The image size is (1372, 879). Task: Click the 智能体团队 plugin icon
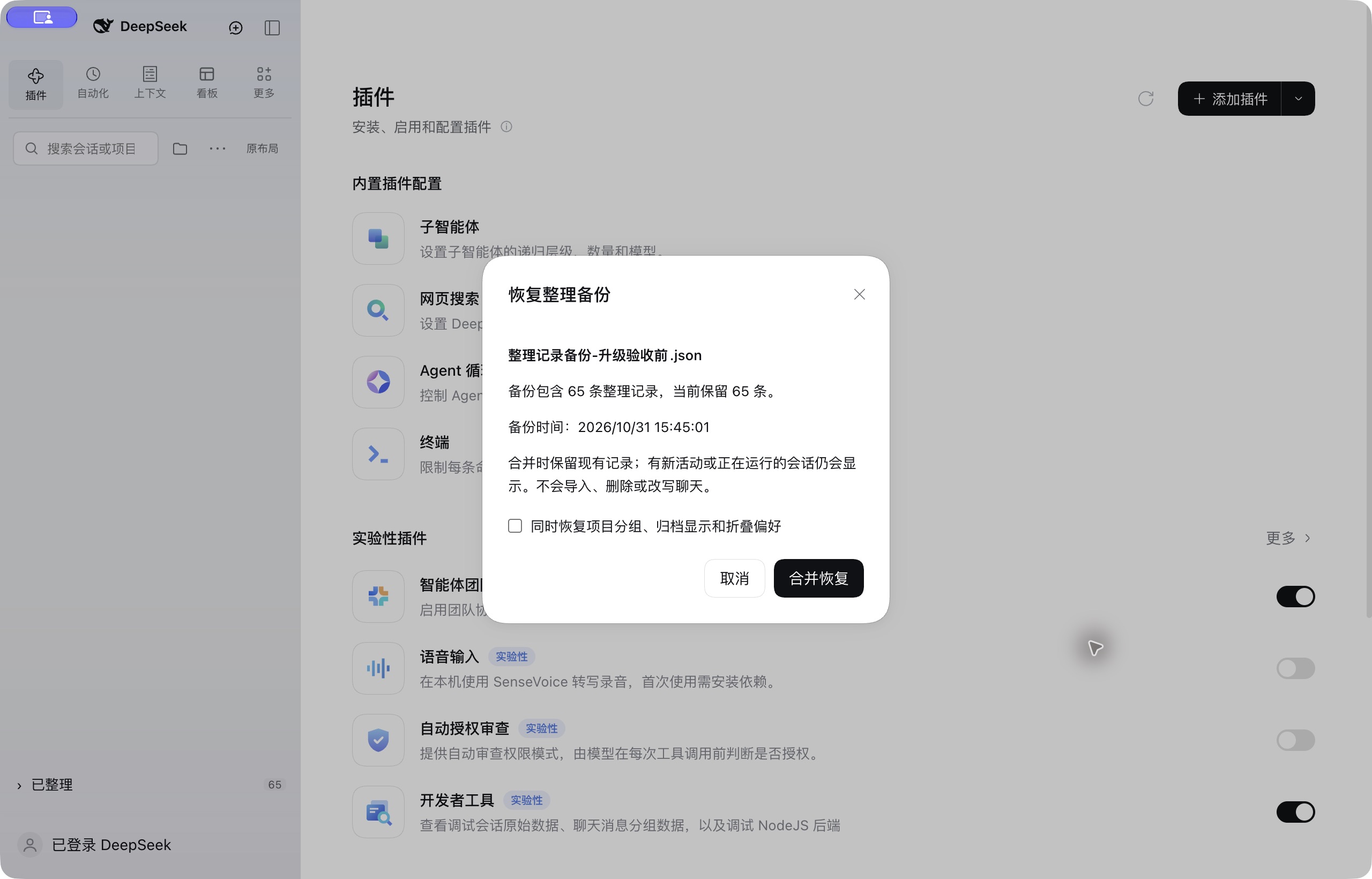click(378, 597)
